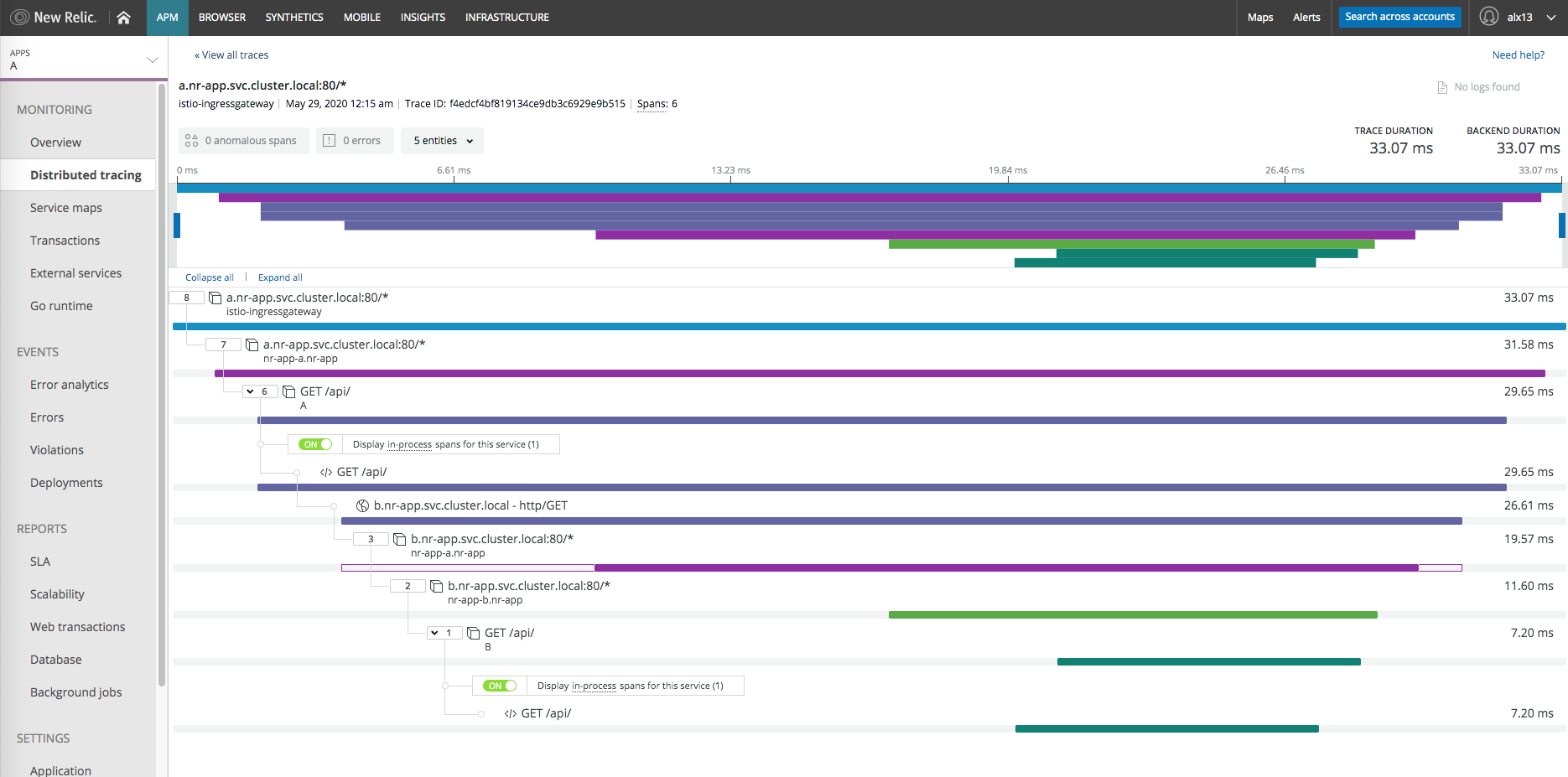This screenshot has width=1568, height=777.
Task: Open Service maps in sidebar
Action: pyautogui.click(x=66, y=208)
